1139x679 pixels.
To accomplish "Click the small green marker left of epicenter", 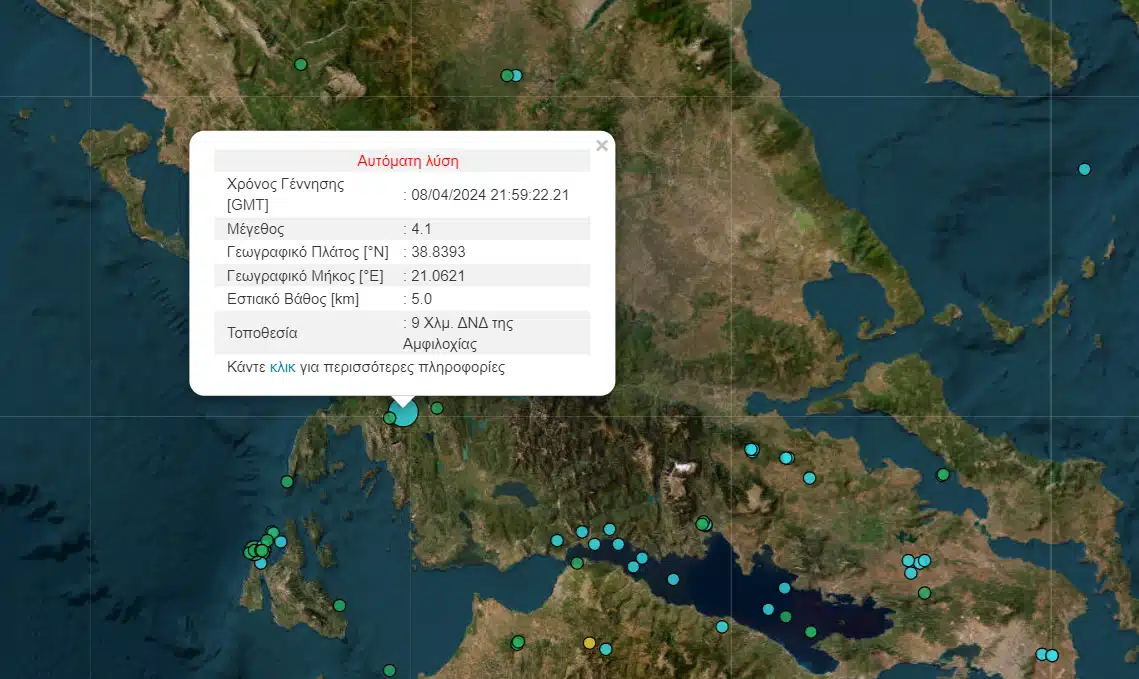I will [x=389, y=418].
